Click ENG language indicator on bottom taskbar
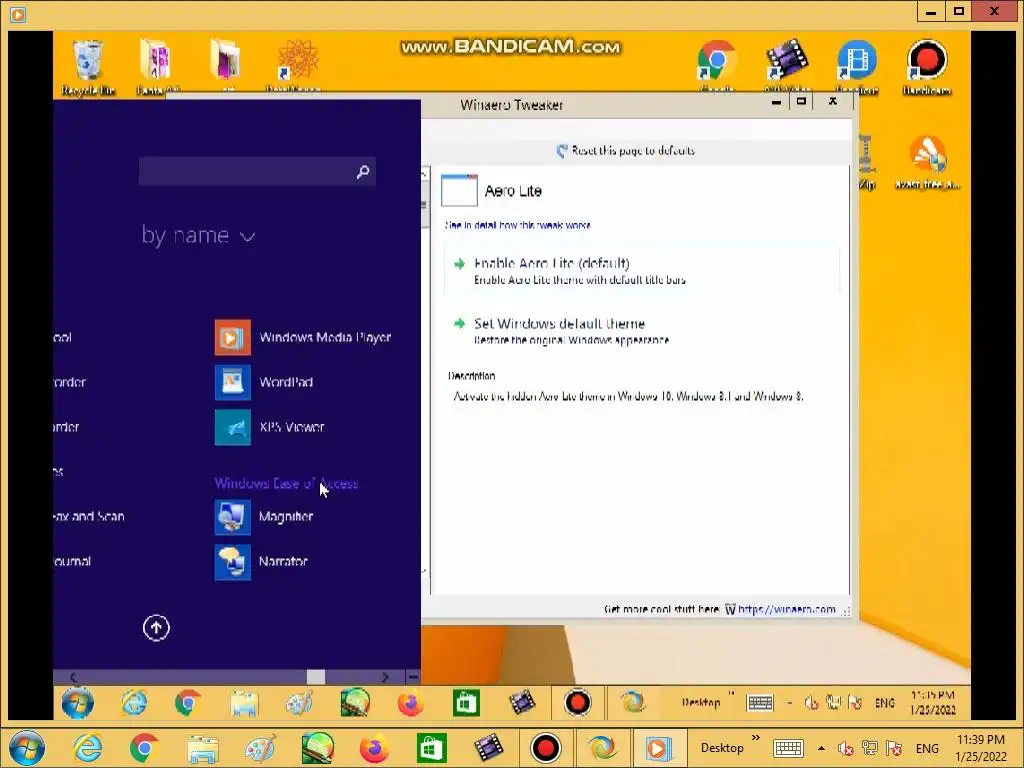The width and height of the screenshot is (1024, 768). (x=927, y=748)
